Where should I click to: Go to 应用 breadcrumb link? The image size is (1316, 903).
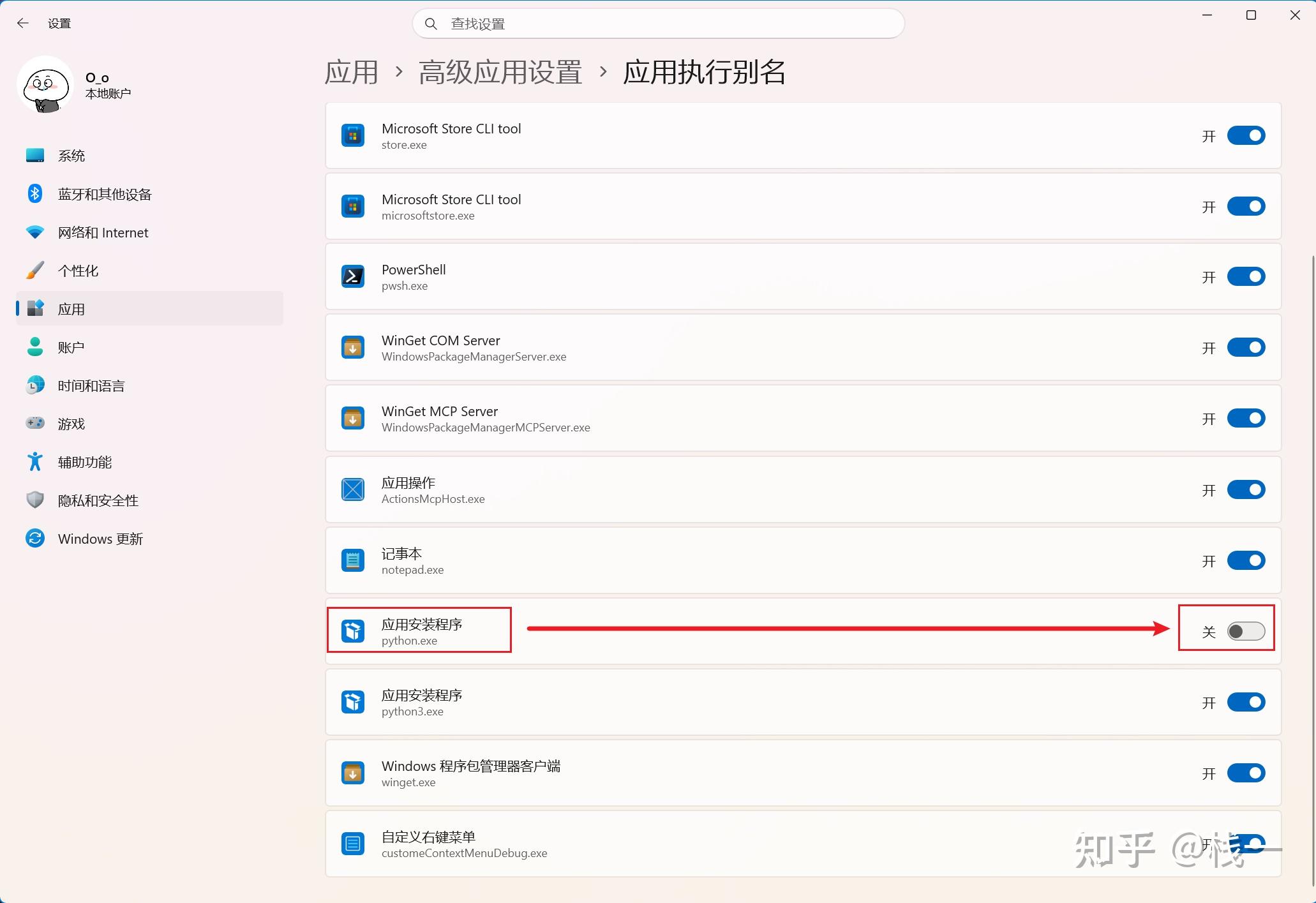point(352,72)
